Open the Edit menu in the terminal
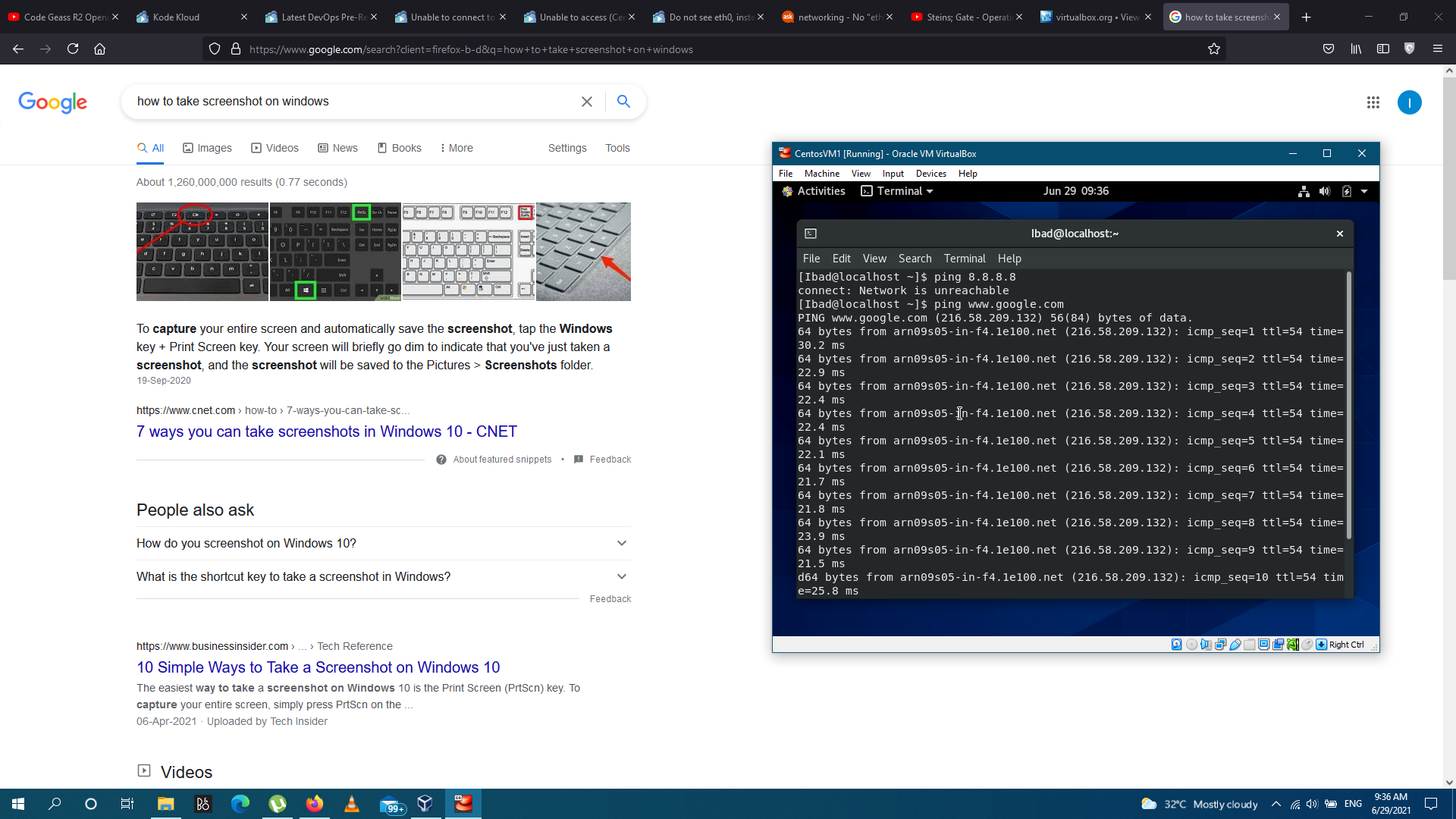The width and height of the screenshot is (1456, 819). [841, 259]
